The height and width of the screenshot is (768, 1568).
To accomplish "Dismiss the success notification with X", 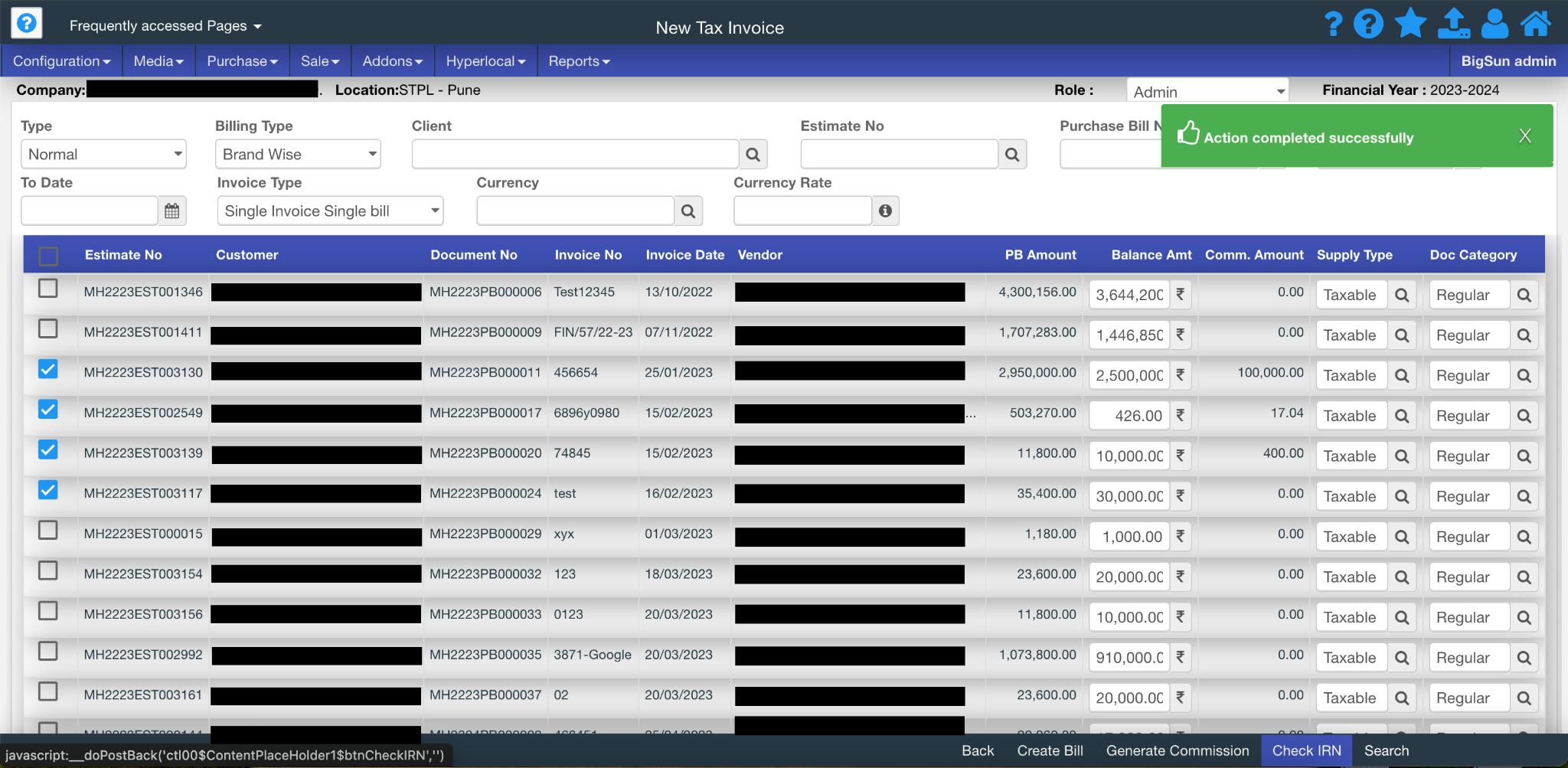I will click(1524, 136).
